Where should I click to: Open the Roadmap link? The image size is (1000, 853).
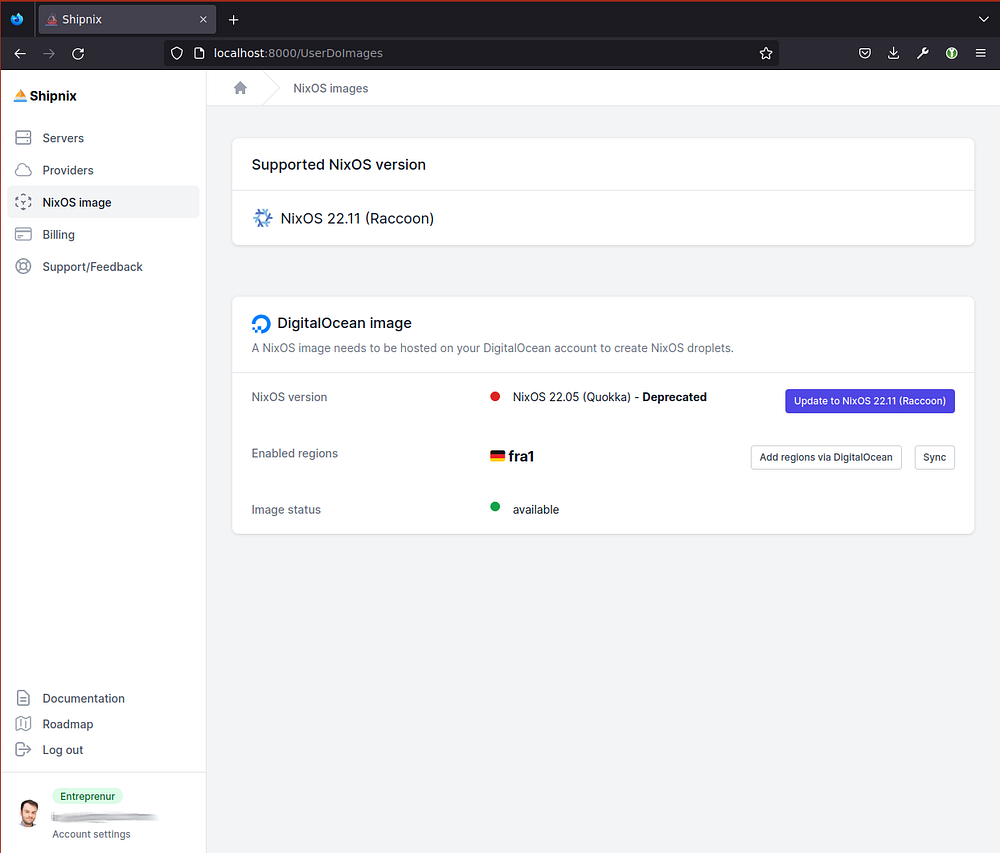coord(68,724)
